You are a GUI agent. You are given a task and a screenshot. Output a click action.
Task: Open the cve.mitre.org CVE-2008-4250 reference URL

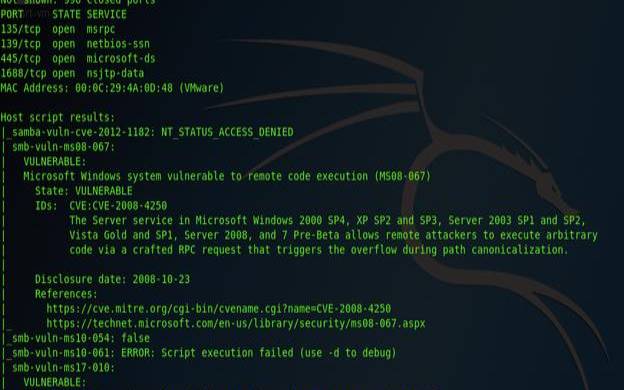pos(218,309)
